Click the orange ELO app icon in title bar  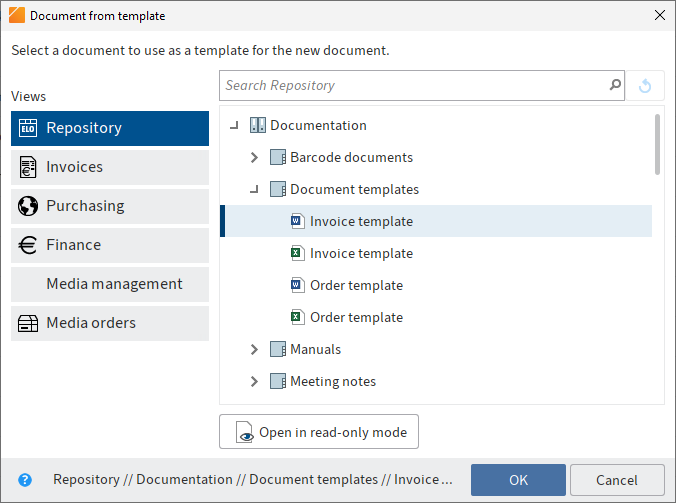pos(16,15)
